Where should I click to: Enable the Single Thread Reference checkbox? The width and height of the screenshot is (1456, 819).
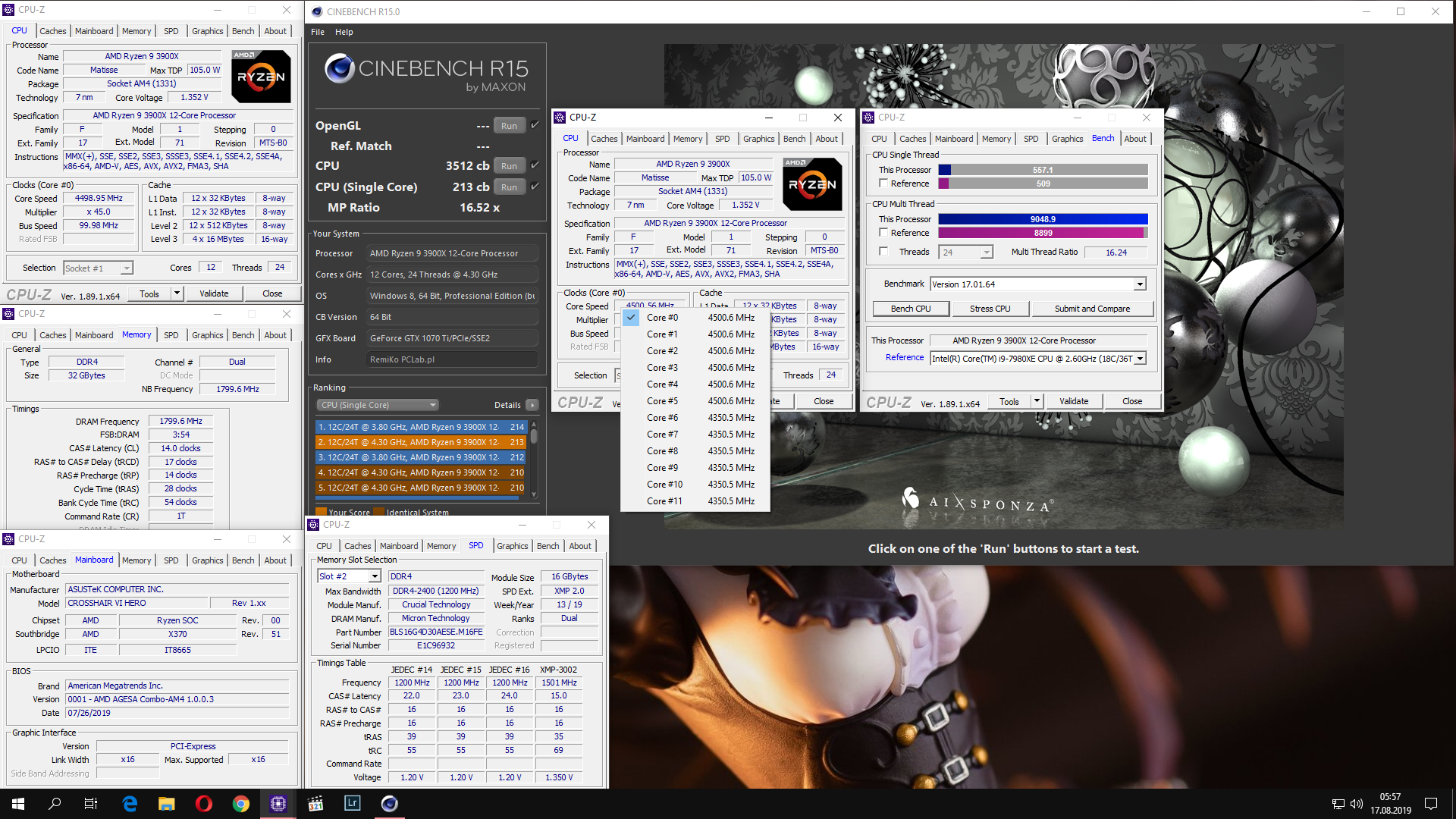click(x=883, y=184)
